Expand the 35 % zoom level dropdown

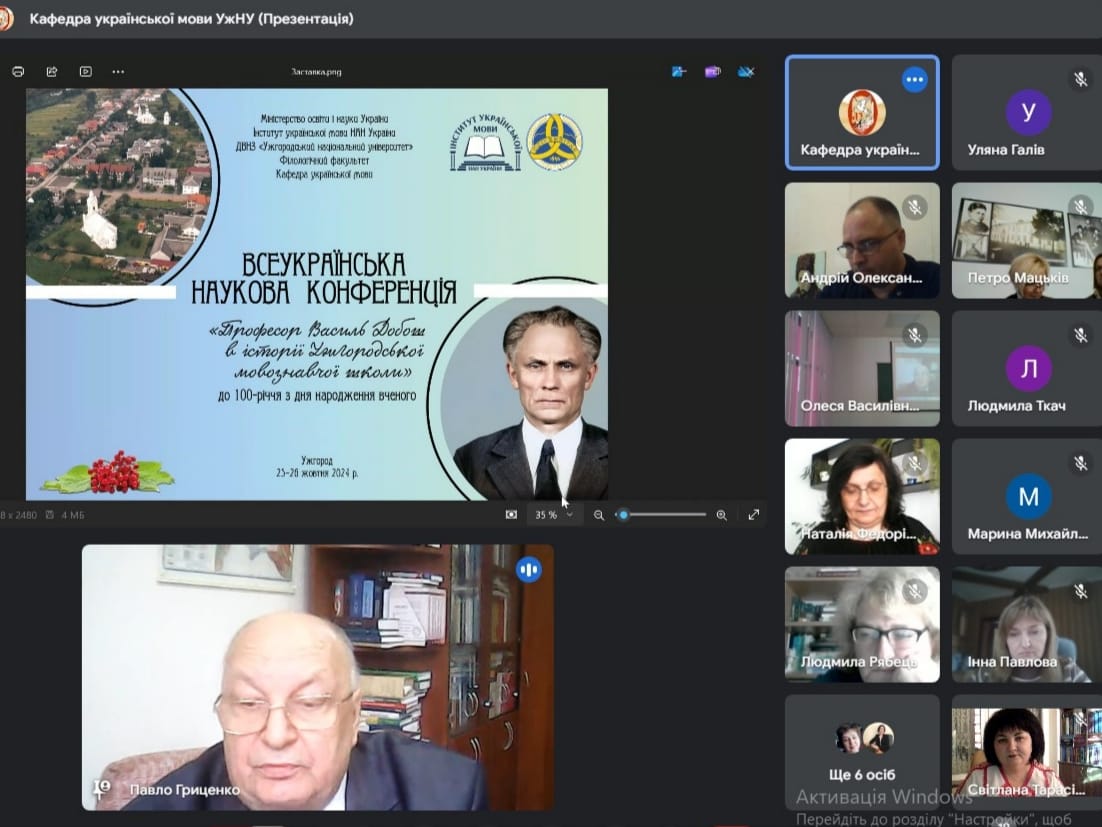coord(555,515)
